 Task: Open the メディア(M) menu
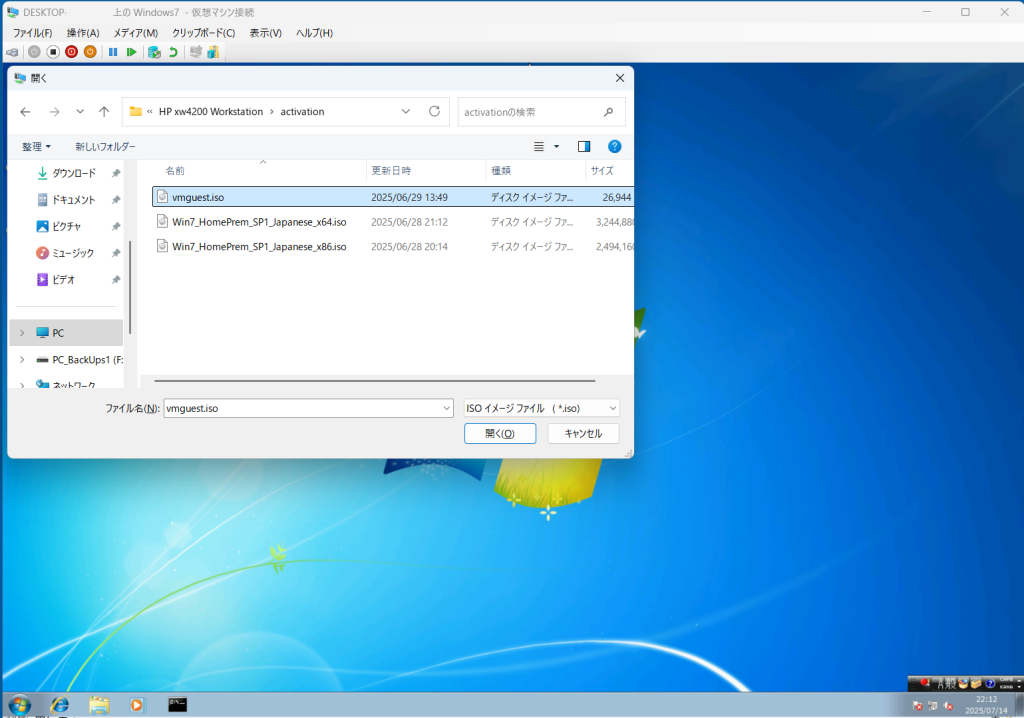click(136, 33)
